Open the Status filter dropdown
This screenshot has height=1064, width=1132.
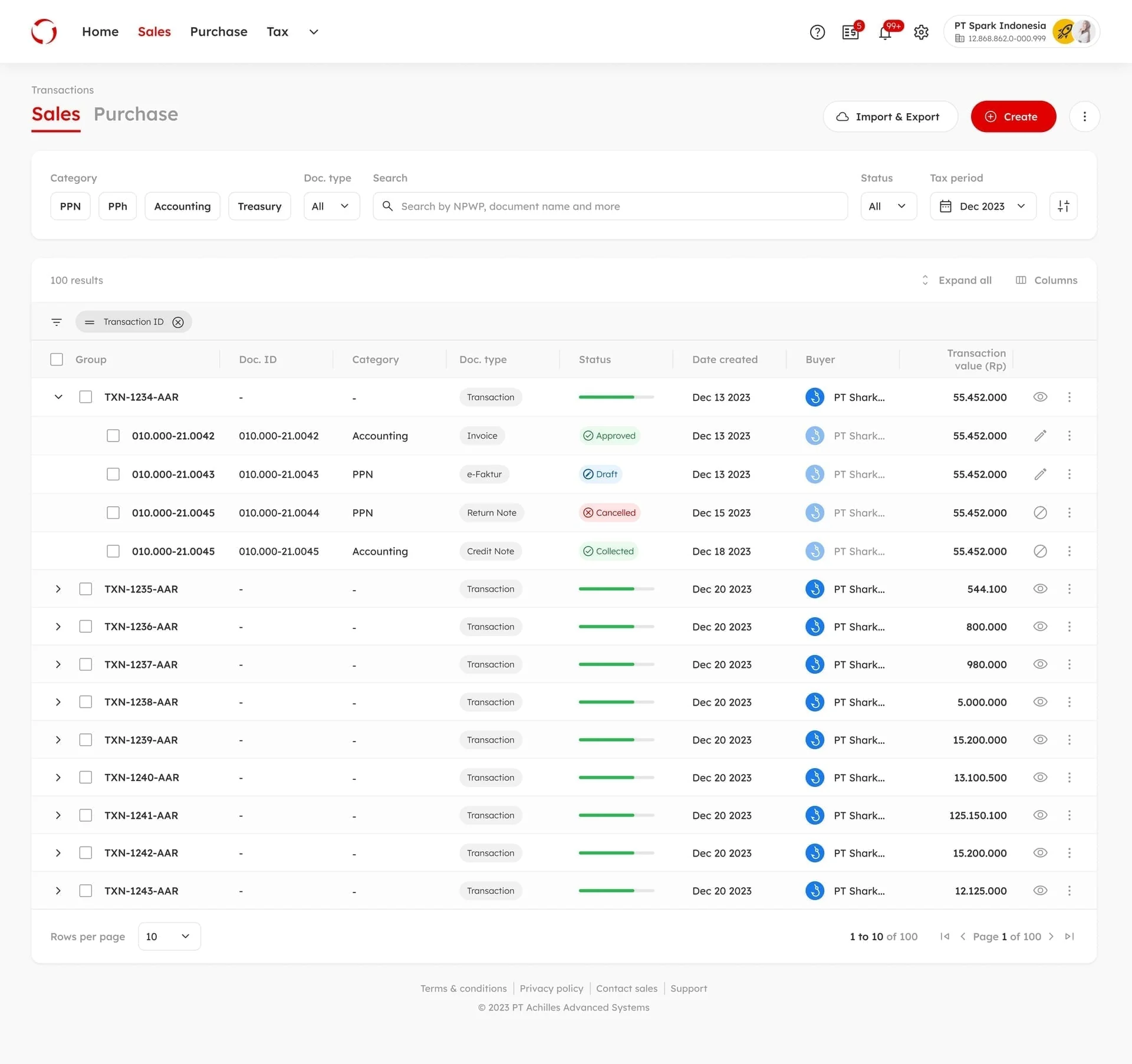[x=889, y=206]
